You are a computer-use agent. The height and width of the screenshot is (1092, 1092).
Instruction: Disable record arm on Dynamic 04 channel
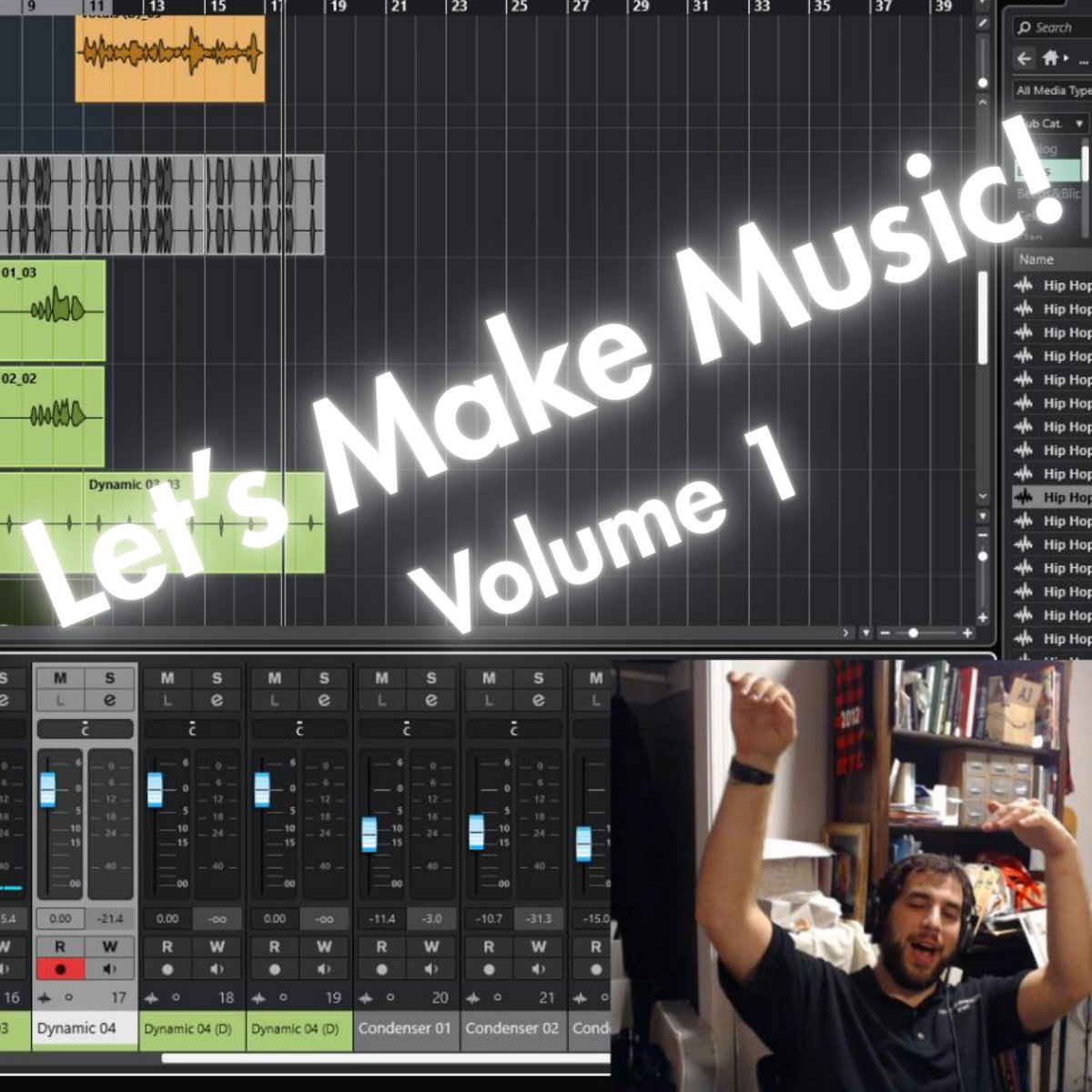[x=60, y=969]
